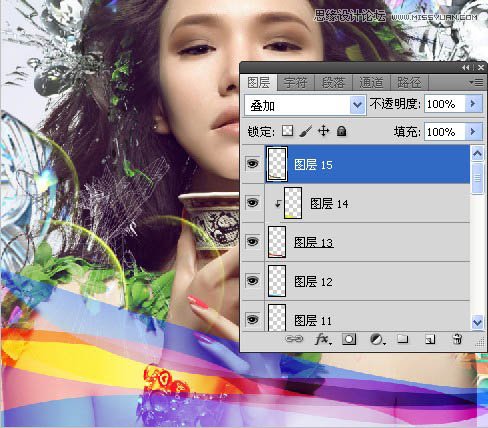Switch to the 路径 tab
488x428 pixels.
coord(409,82)
